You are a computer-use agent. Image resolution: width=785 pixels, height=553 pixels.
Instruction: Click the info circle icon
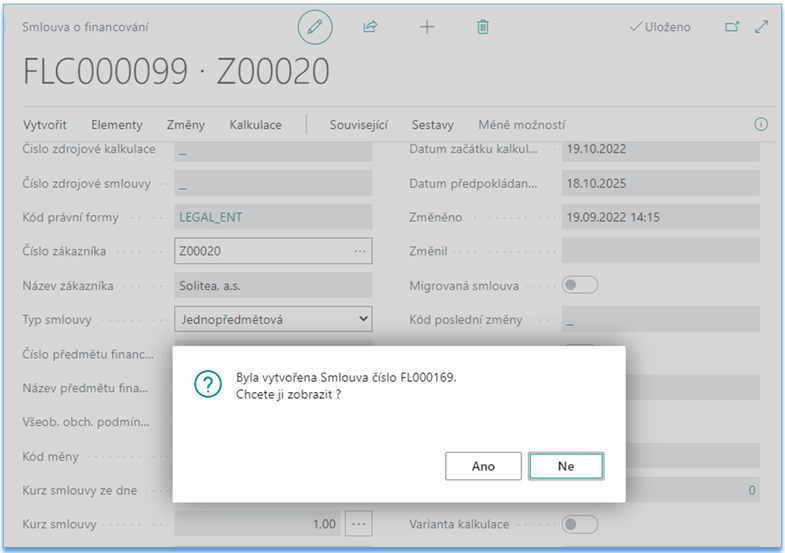pyautogui.click(x=760, y=125)
